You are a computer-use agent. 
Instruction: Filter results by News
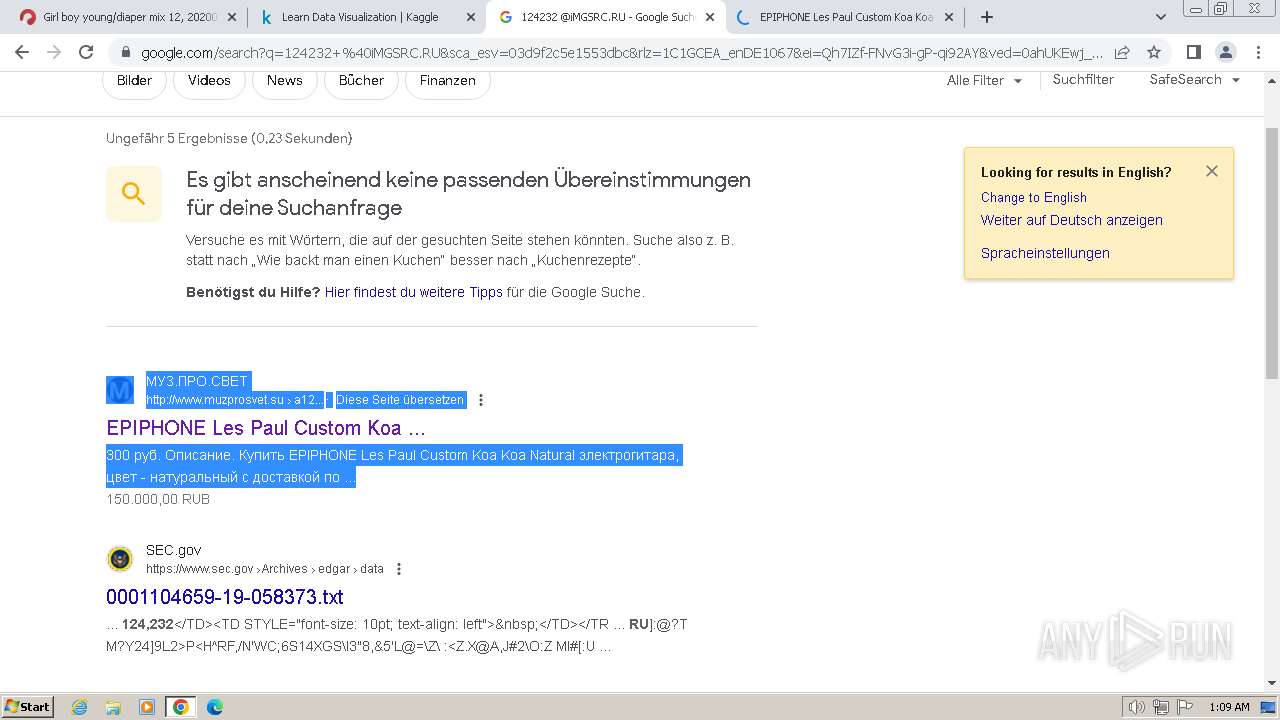click(x=284, y=80)
